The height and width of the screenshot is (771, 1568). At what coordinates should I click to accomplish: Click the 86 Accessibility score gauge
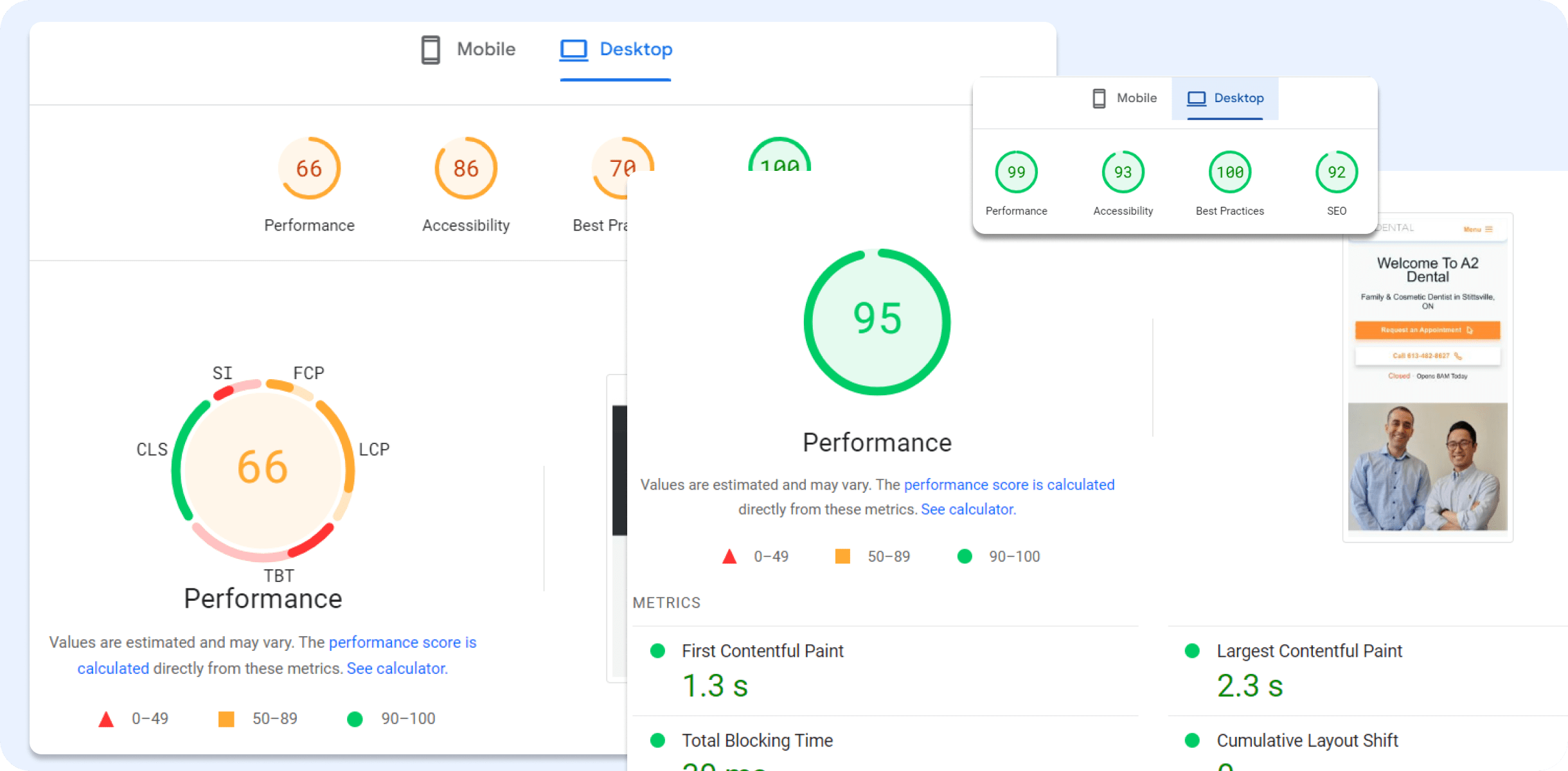click(x=466, y=168)
